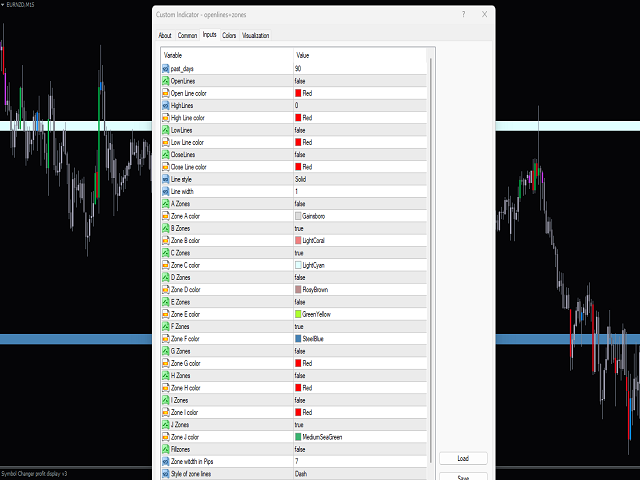Click the Close Line color variable icon
This screenshot has height=480, width=640.
coord(165,167)
